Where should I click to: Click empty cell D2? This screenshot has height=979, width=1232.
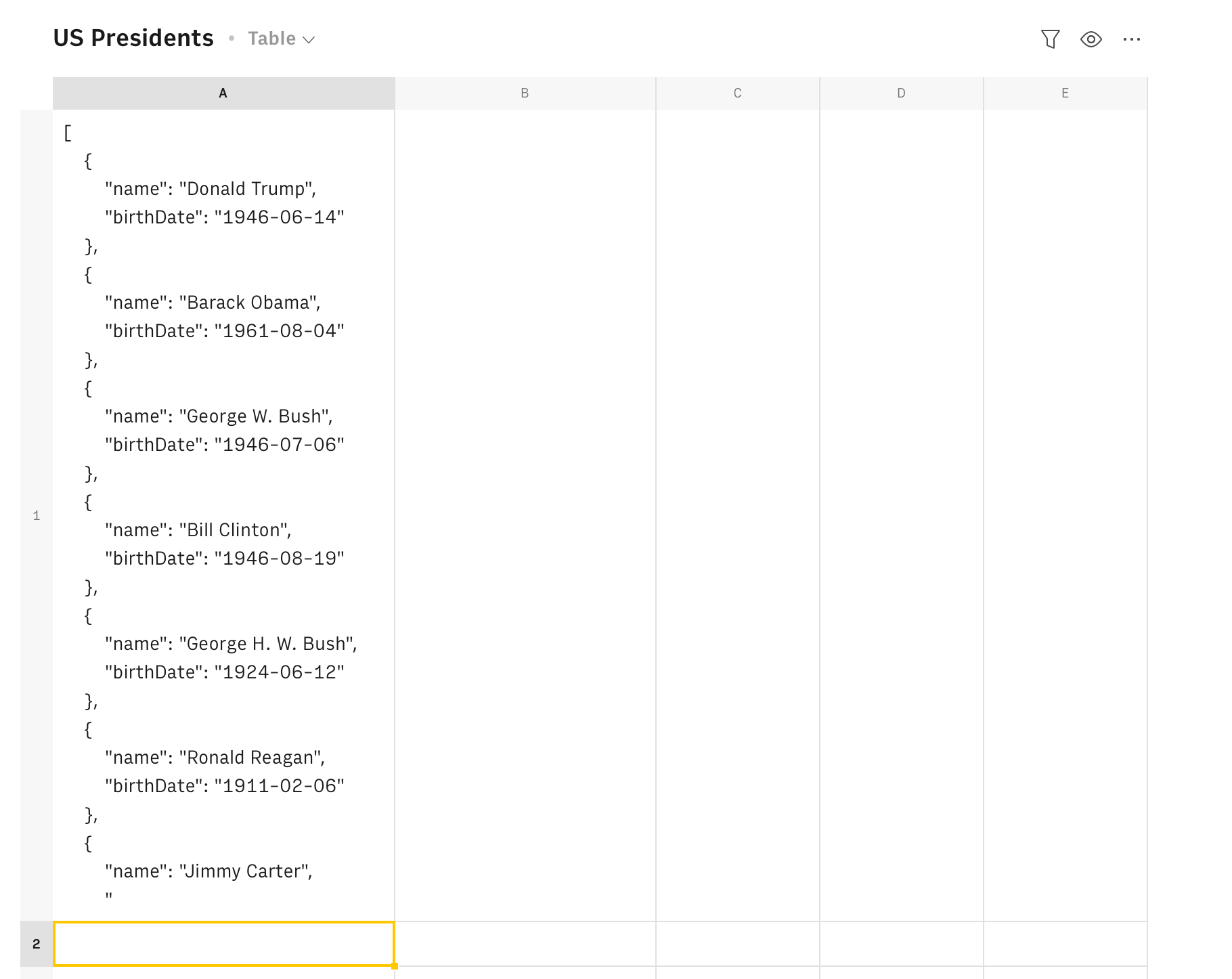902,944
